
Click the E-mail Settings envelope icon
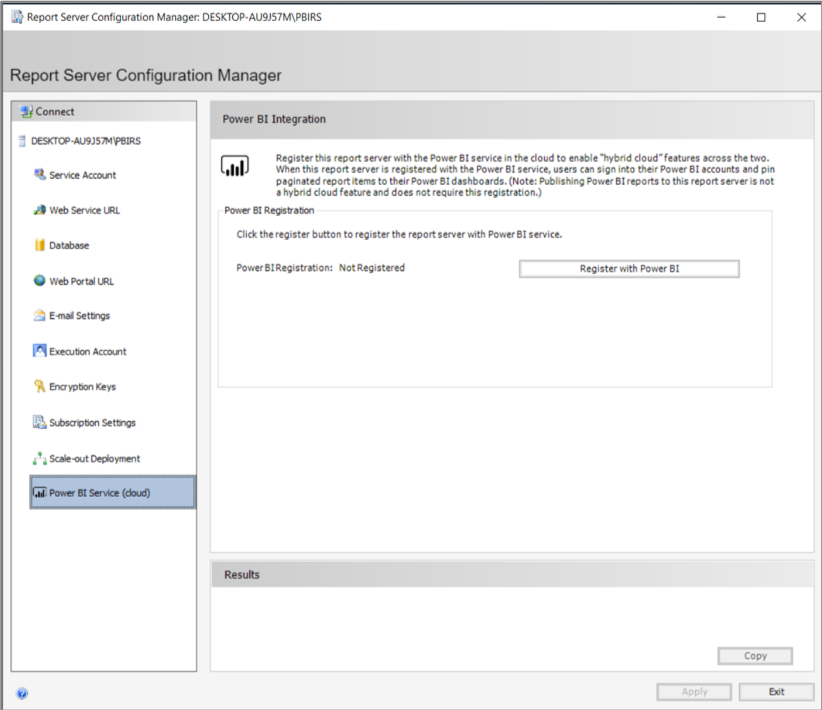coord(39,315)
